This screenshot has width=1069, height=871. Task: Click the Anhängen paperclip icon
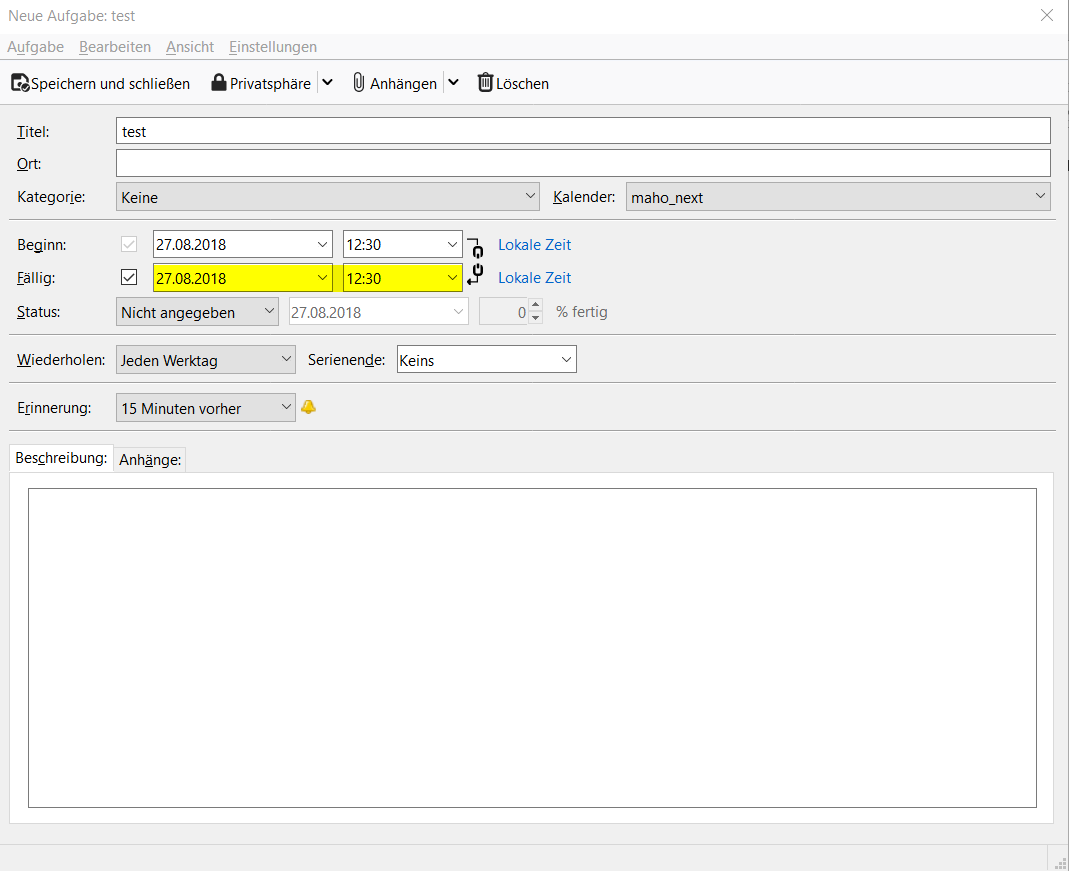click(359, 83)
